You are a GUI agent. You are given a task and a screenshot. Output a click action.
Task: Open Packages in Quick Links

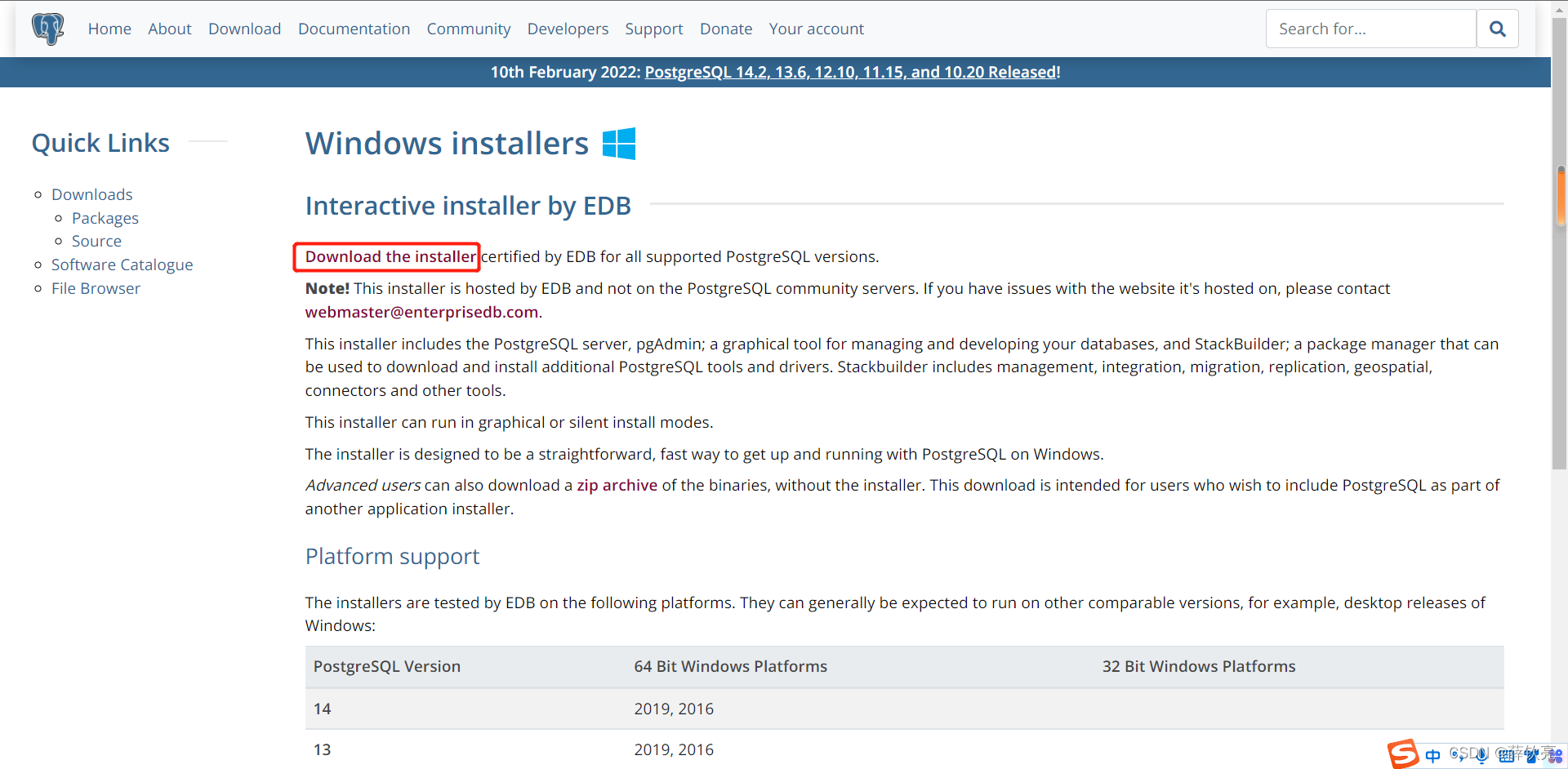tap(105, 218)
